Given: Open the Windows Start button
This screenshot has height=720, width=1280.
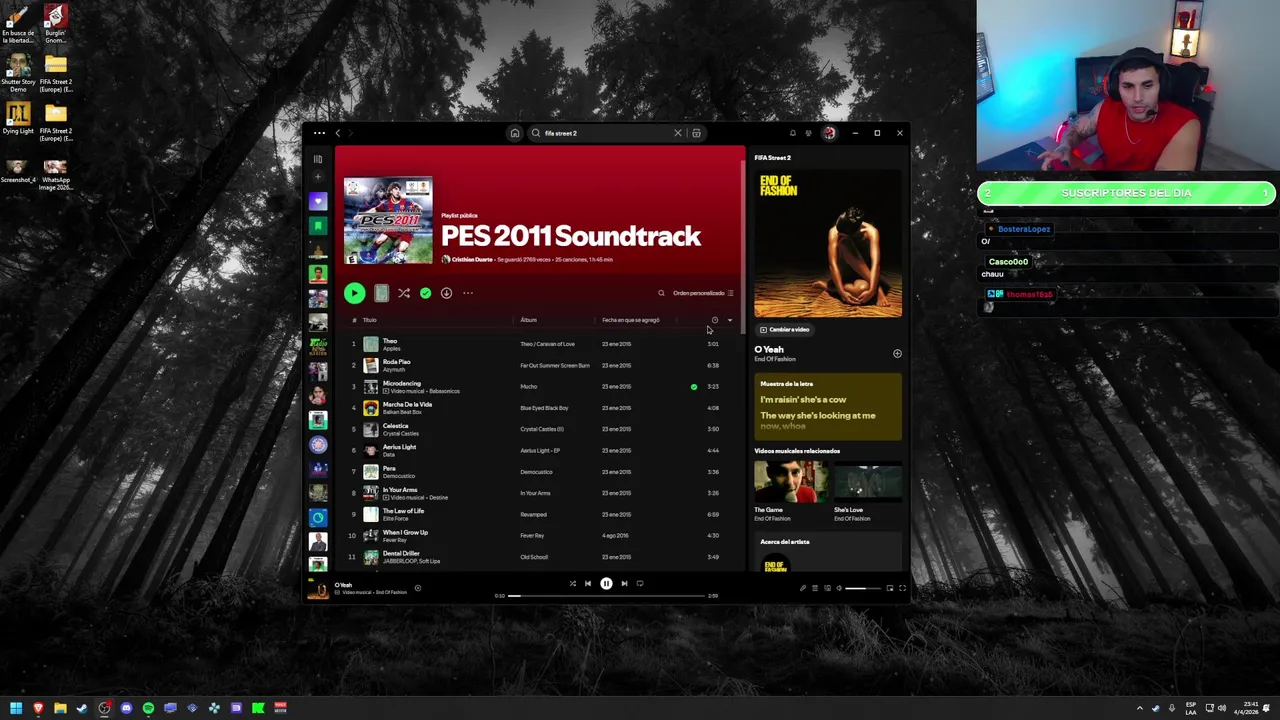Looking at the screenshot, I should tap(15, 708).
